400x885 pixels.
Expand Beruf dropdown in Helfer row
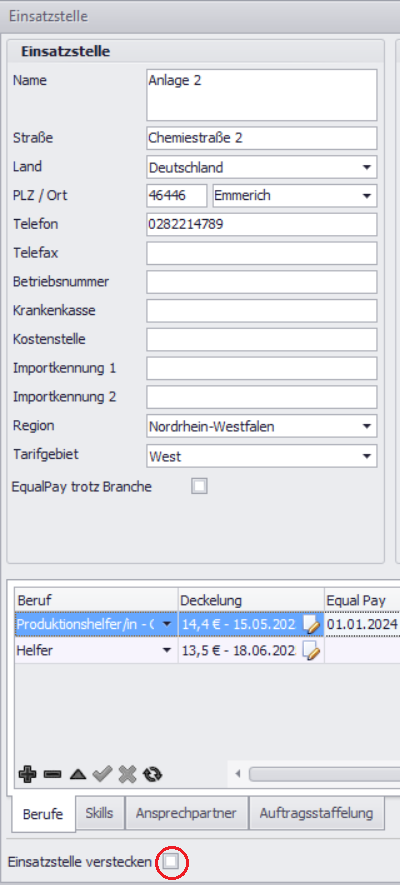click(x=166, y=651)
